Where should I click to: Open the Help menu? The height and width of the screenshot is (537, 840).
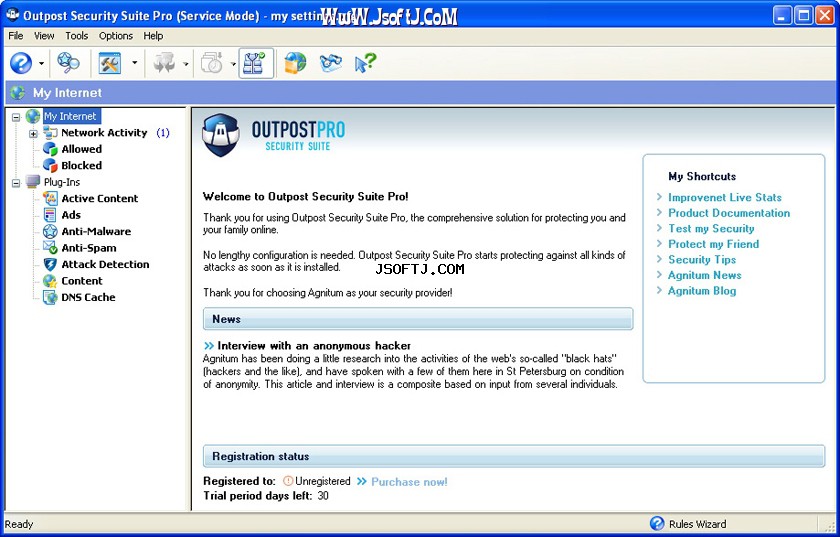click(153, 36)
